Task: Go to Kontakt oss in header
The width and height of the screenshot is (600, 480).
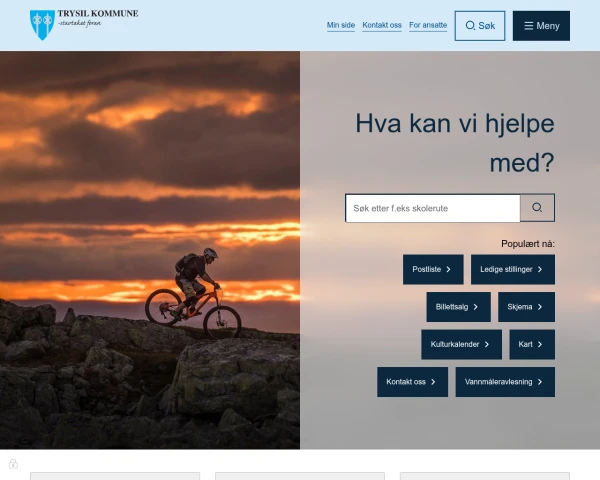Action: coord(382,26)
